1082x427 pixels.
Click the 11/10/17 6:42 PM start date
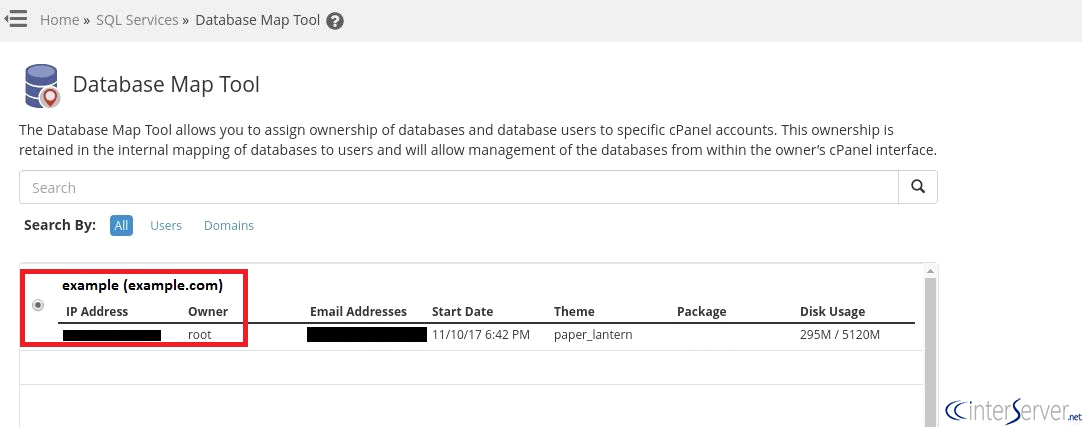tap(481, 335)
